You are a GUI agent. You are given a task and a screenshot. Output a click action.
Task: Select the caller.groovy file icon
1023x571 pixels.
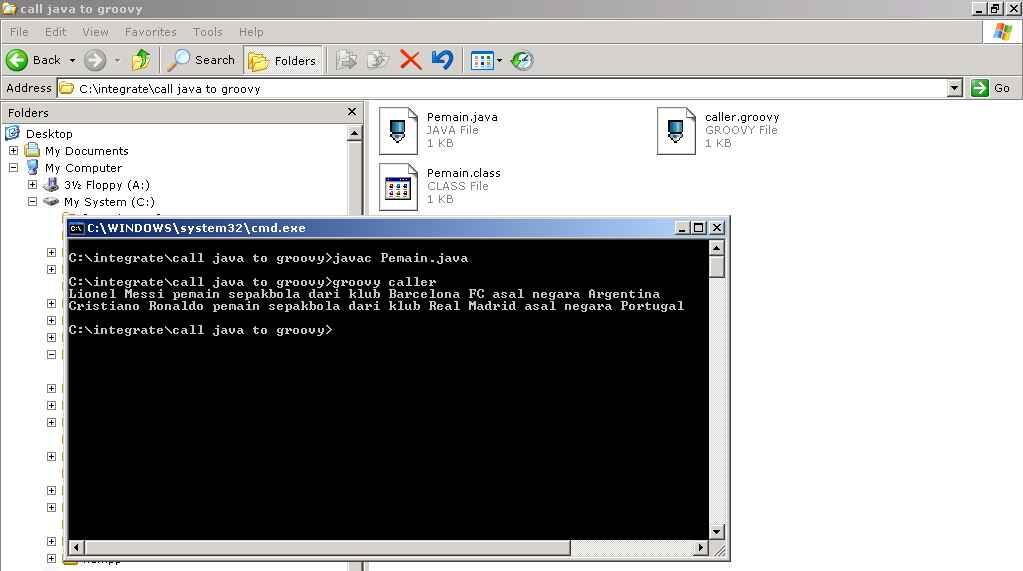[x=676, y=131]
